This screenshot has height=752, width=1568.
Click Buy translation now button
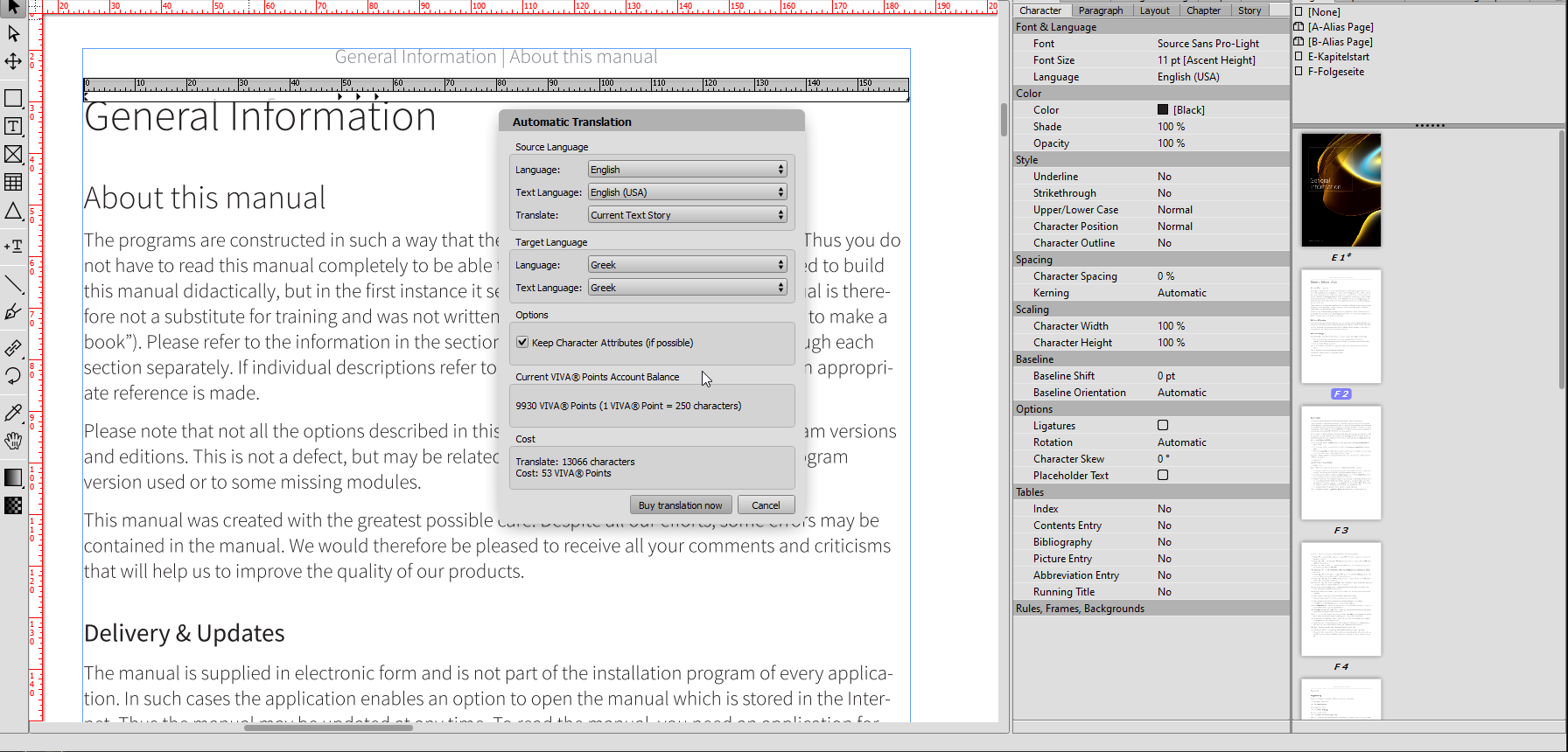click(x=680, y=505)
